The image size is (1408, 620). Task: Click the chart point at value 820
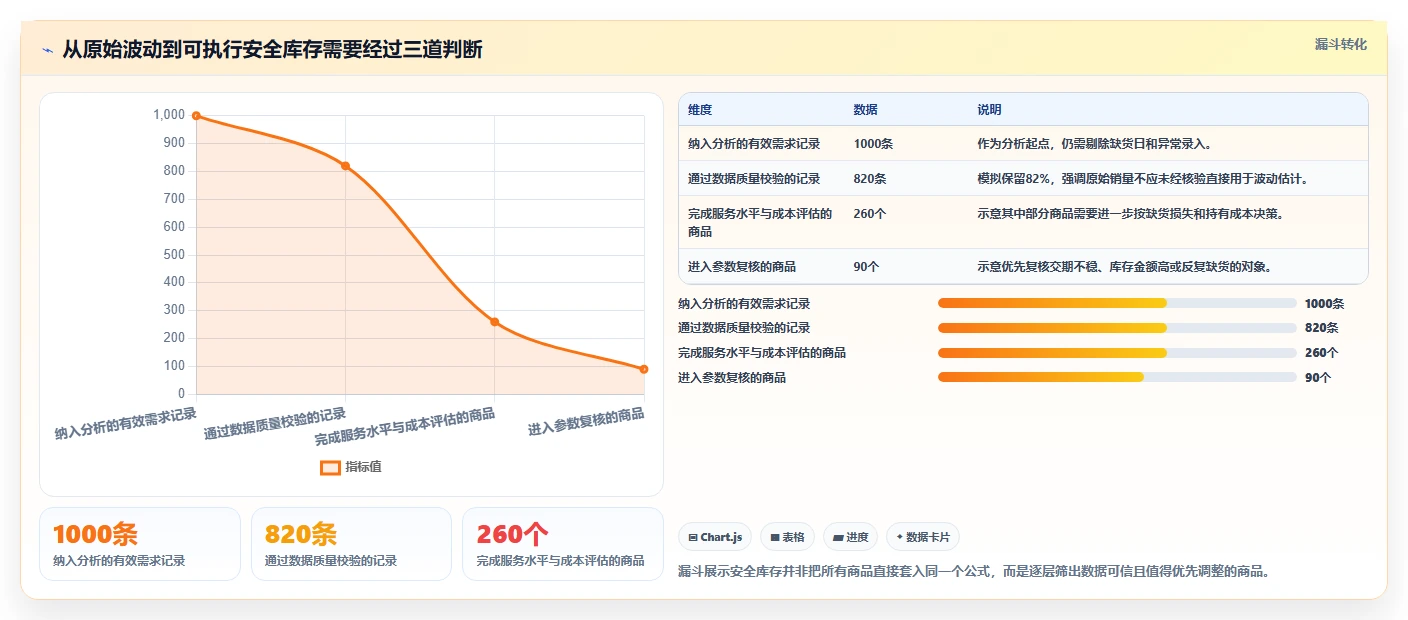pos(345,166)
